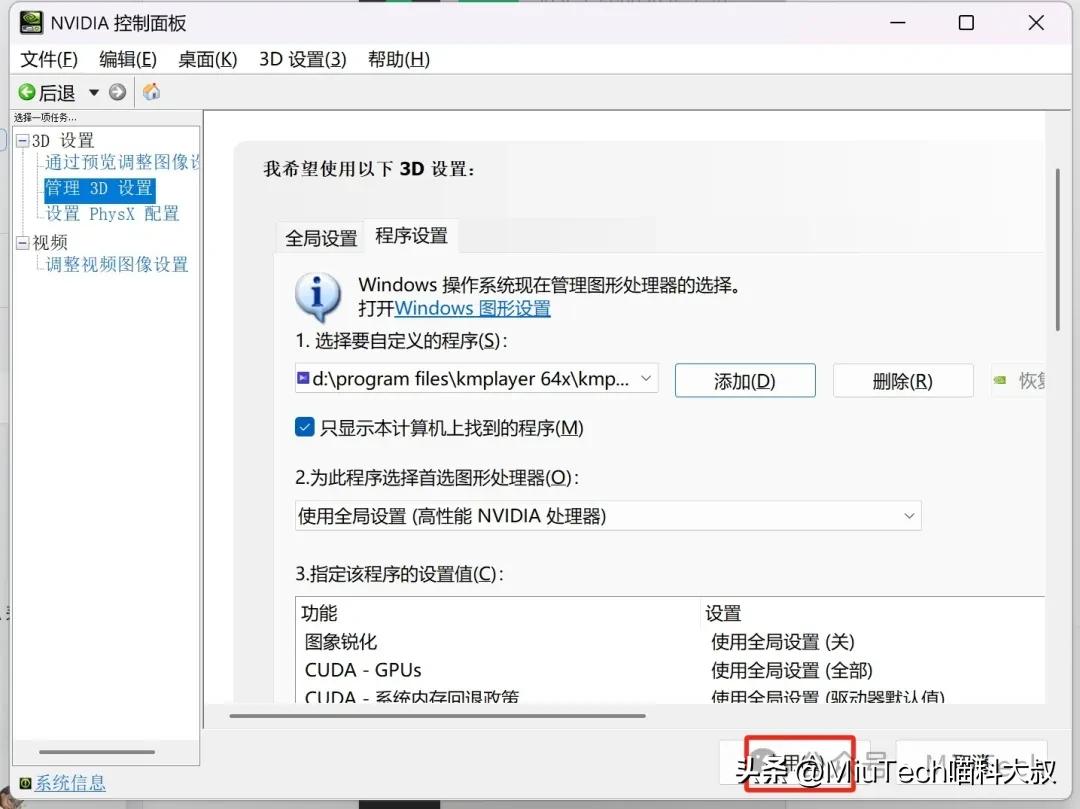Select the 程序设置 tab
This screenshot has height=809, width=1080.
[411, 235]
